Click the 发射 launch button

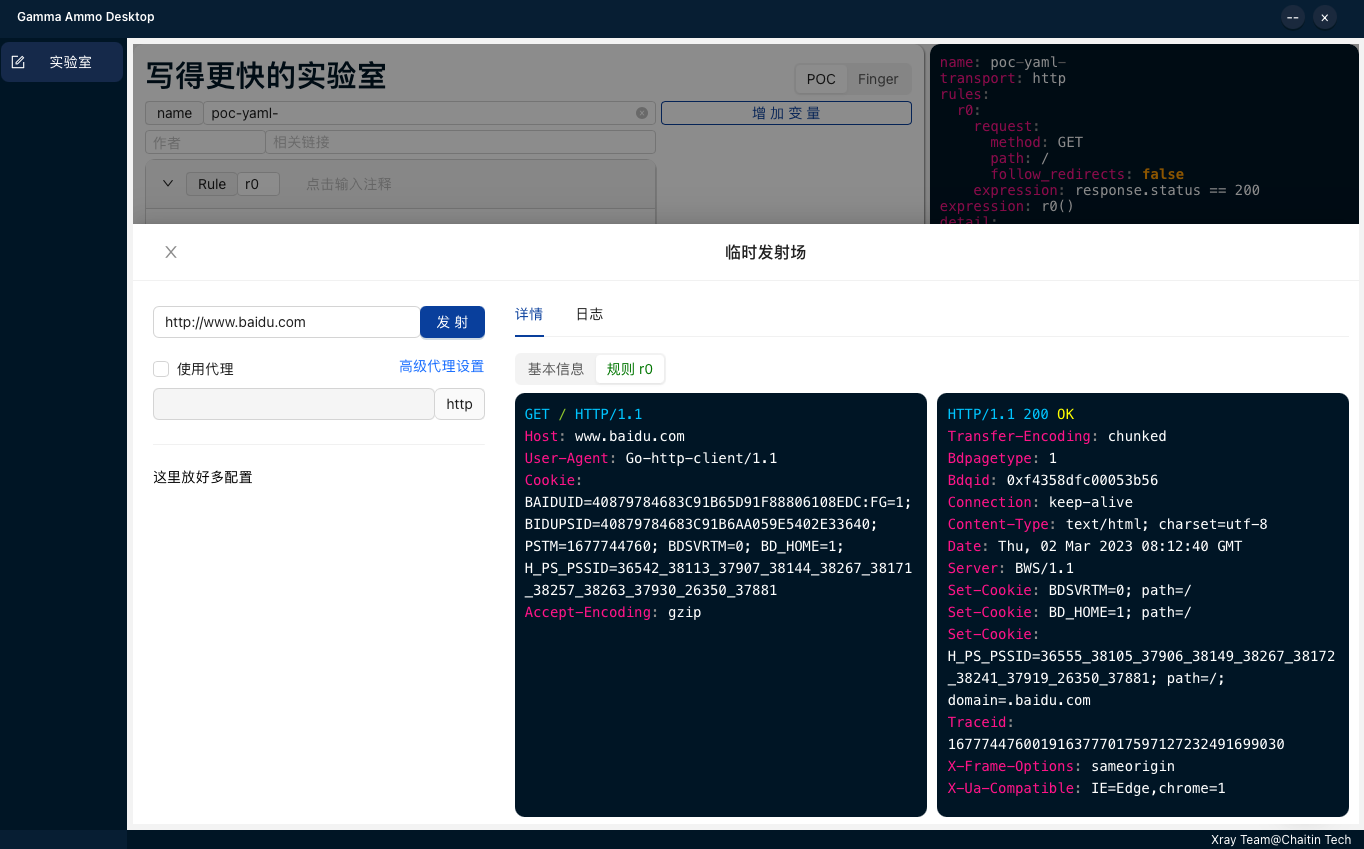(452, 322)
